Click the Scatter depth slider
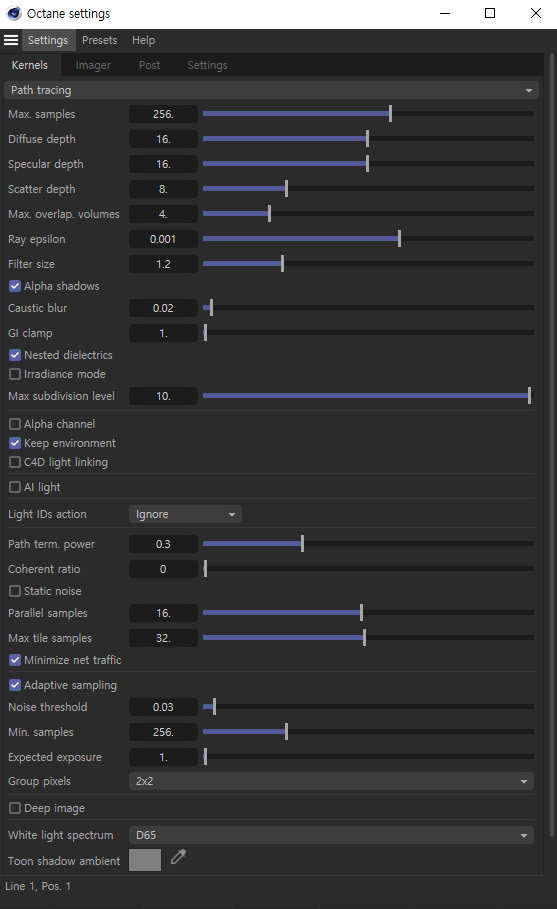This screenshot has width=557, height=909. 368,188
